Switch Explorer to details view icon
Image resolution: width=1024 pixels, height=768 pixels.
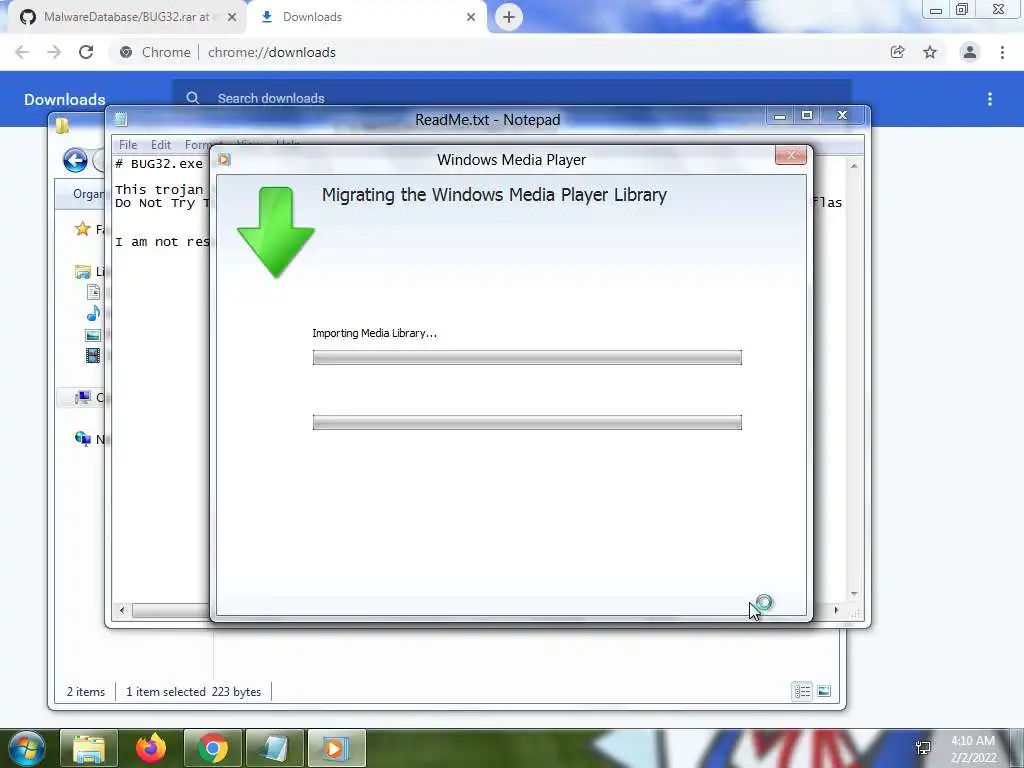tap(802, 691)
